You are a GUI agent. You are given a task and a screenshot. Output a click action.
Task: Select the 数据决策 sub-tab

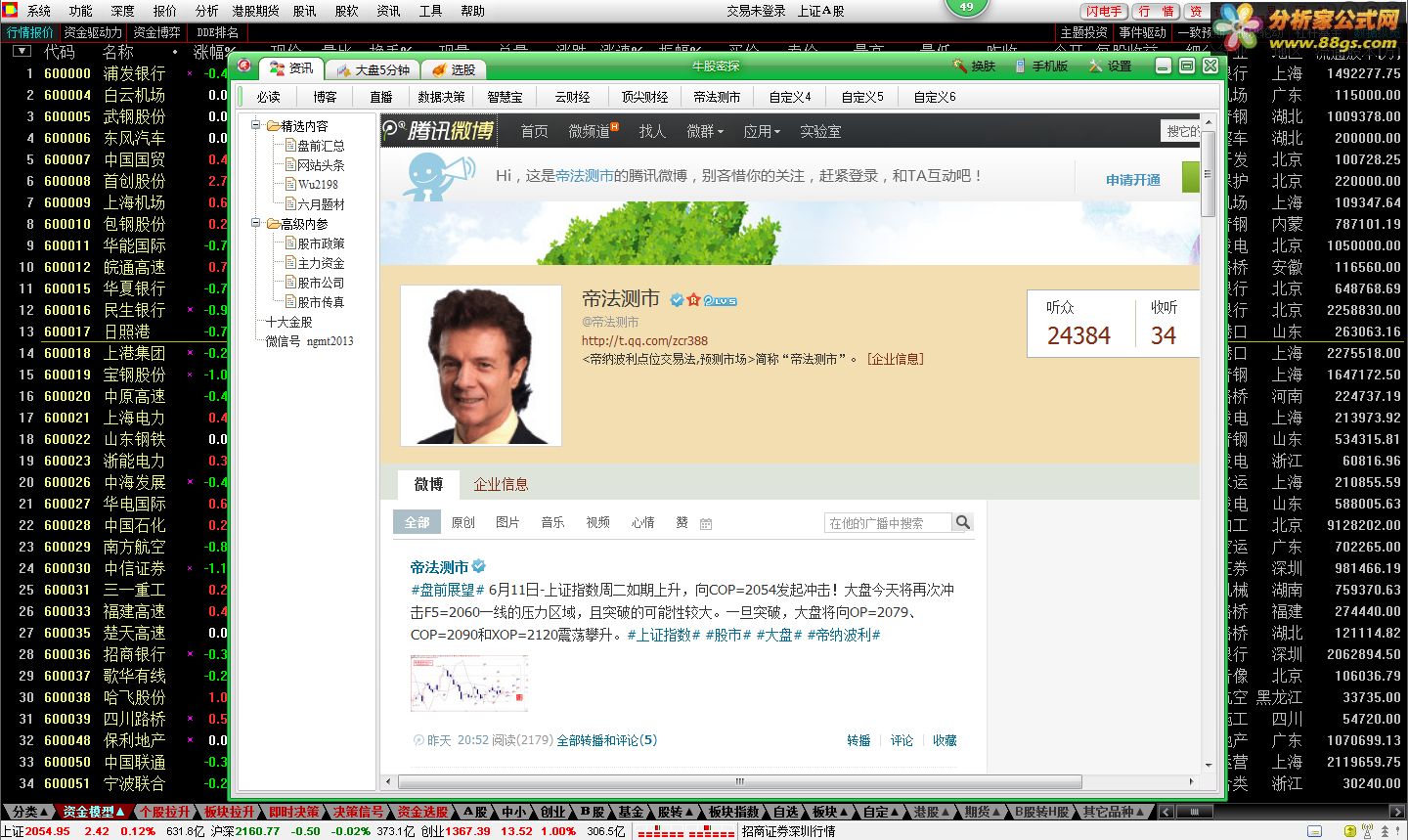[441, 97]
